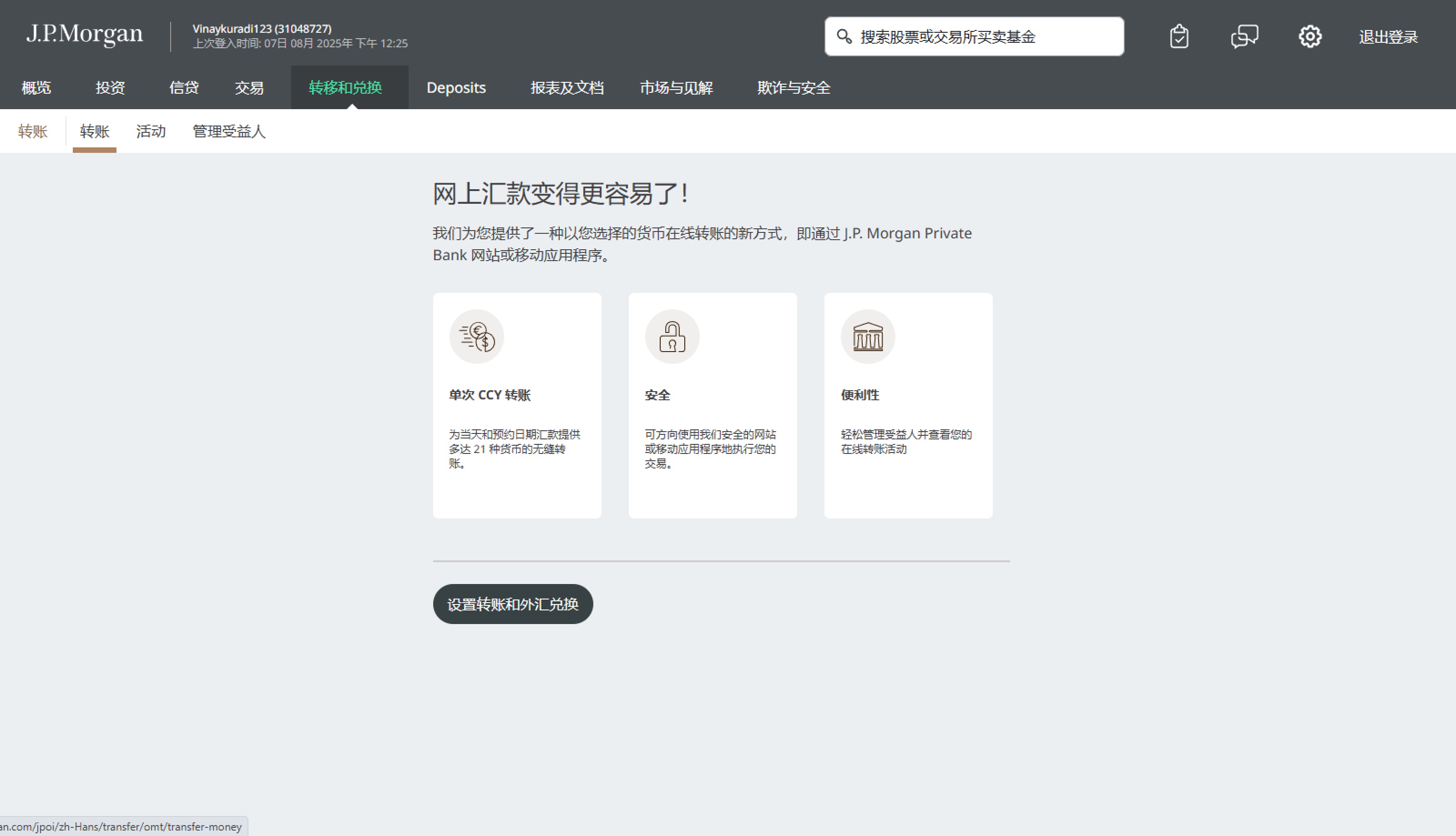This screenshot has width=1456, height=836.
Task: Click the Vinaykuradi123 (31048727) account name
Action: point(262,29)
